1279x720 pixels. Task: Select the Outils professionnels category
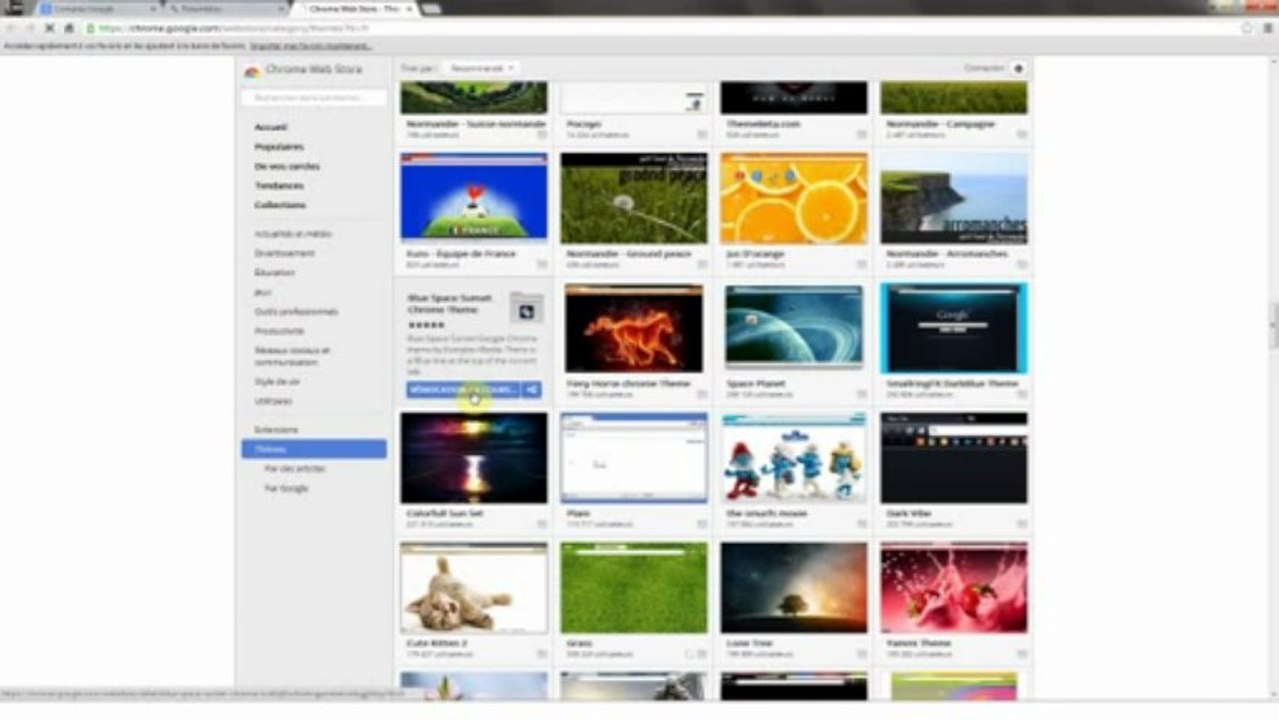(296, 311)
